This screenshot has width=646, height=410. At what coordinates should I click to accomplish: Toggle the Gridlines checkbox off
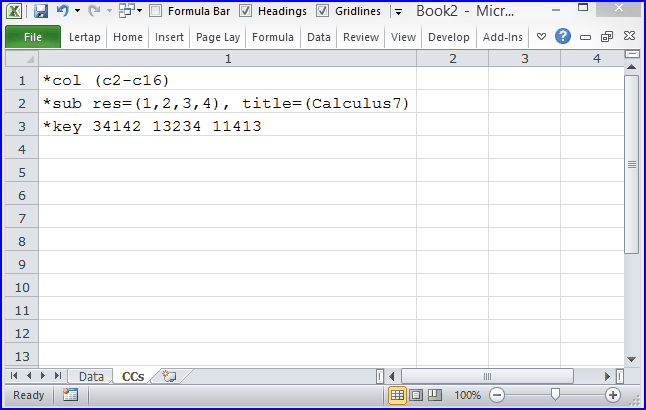coord(322,11)
